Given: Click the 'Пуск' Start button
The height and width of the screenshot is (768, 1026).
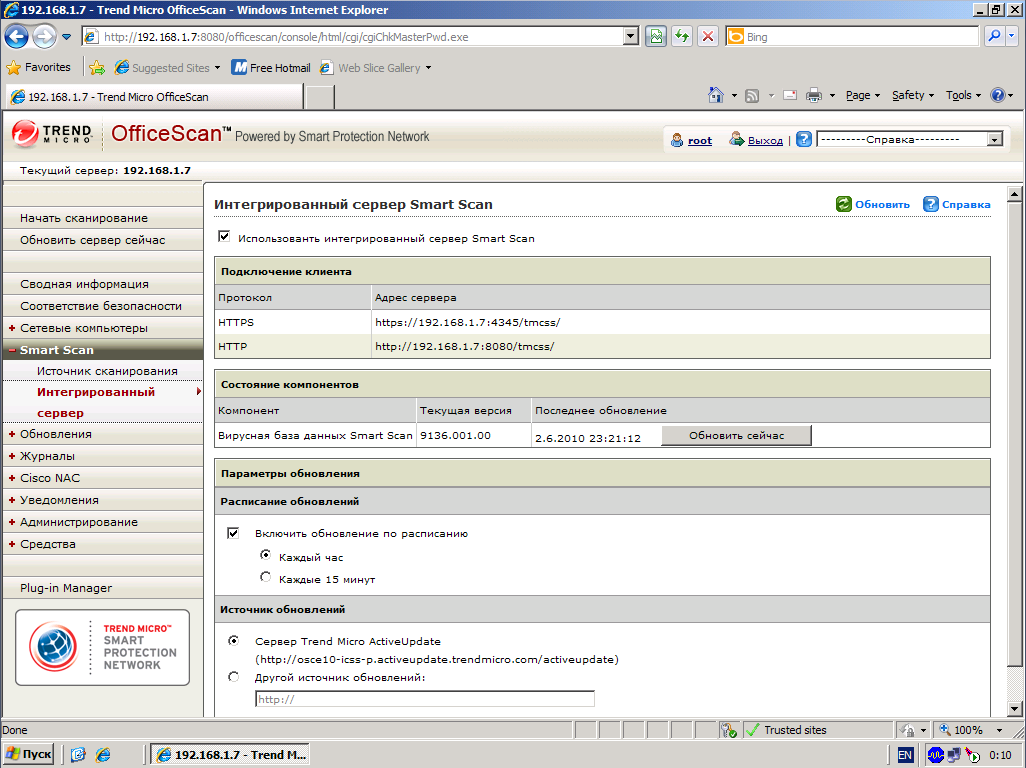Looking at the screenshot, I should point(29,754).
